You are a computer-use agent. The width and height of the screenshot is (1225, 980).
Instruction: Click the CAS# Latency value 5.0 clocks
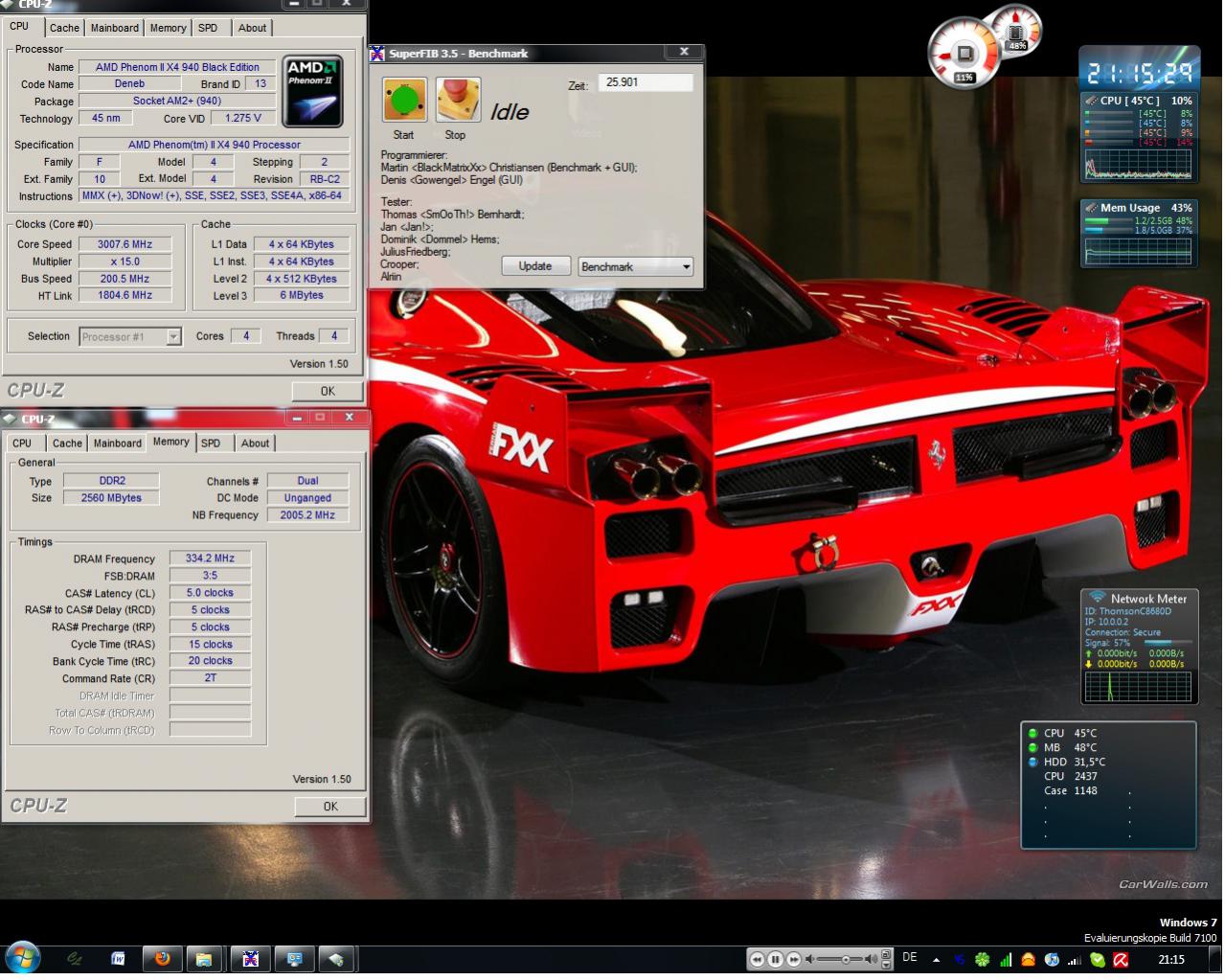click(x=210, y=593)
